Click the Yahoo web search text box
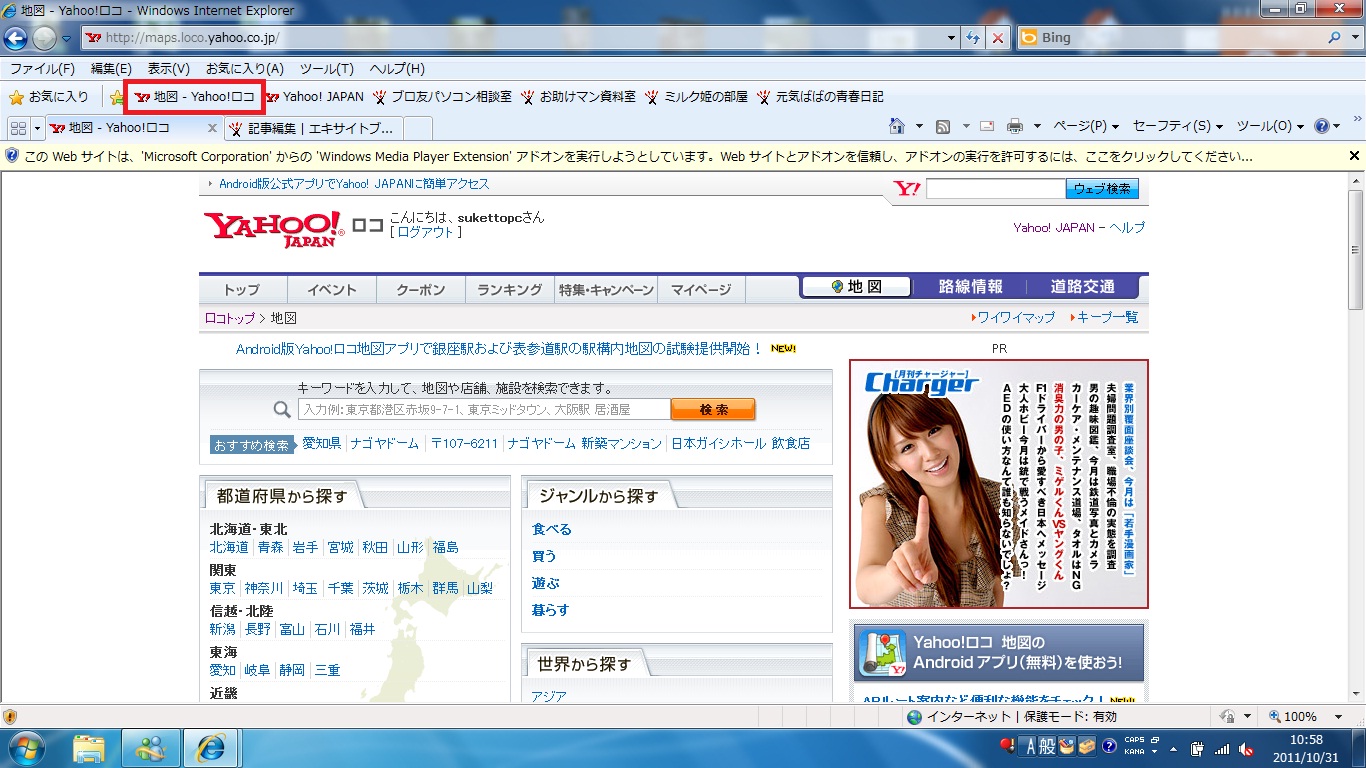Image resolution: width=1366 pixels, height=768 pixels. pos(995,188)
